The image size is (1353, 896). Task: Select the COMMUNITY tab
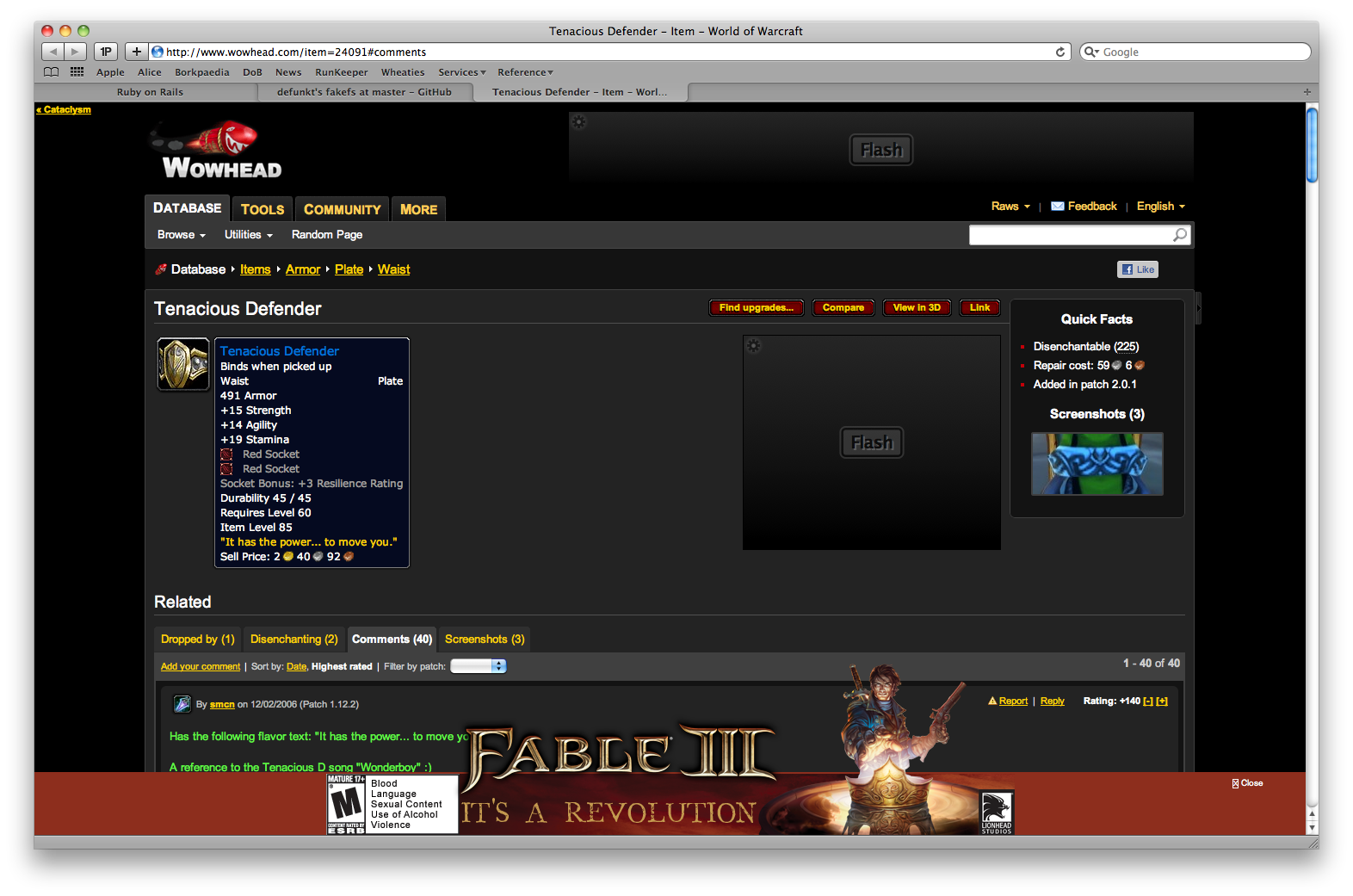(343, 209)
